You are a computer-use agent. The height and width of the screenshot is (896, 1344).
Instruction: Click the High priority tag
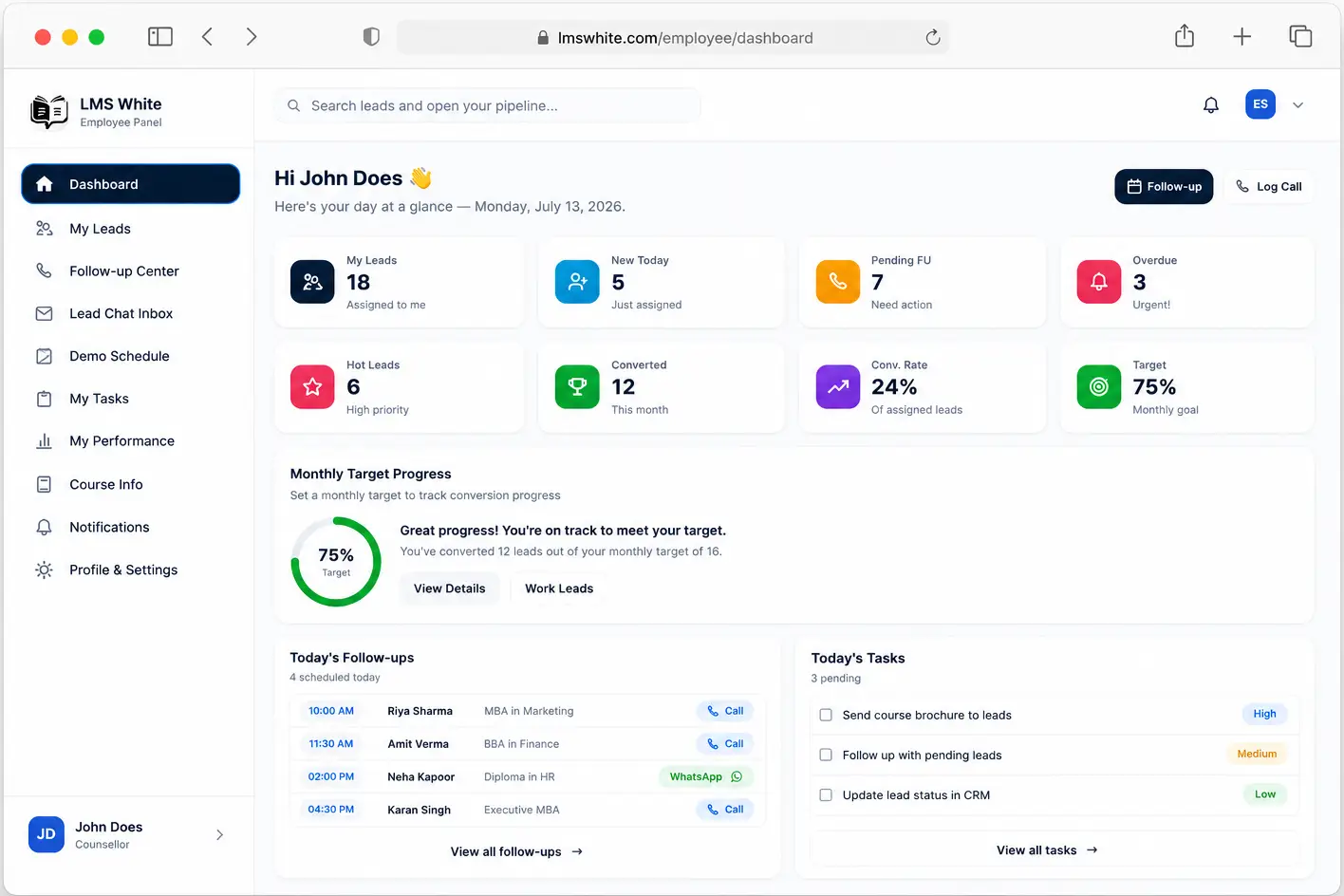[1264, 714]
